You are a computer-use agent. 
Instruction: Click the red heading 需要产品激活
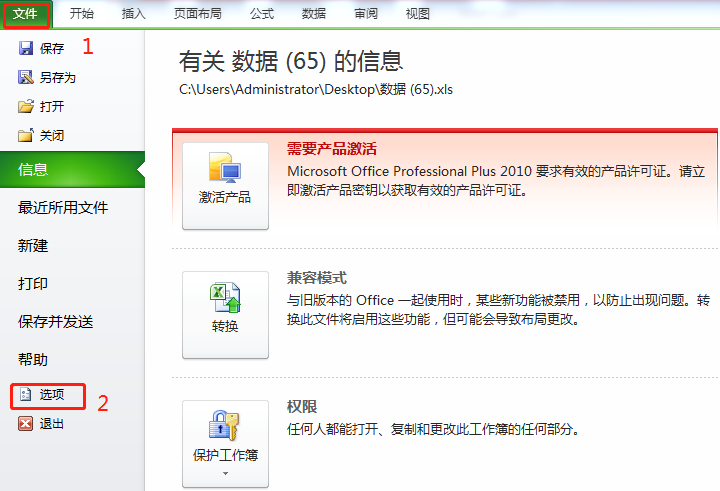[332, 148]
